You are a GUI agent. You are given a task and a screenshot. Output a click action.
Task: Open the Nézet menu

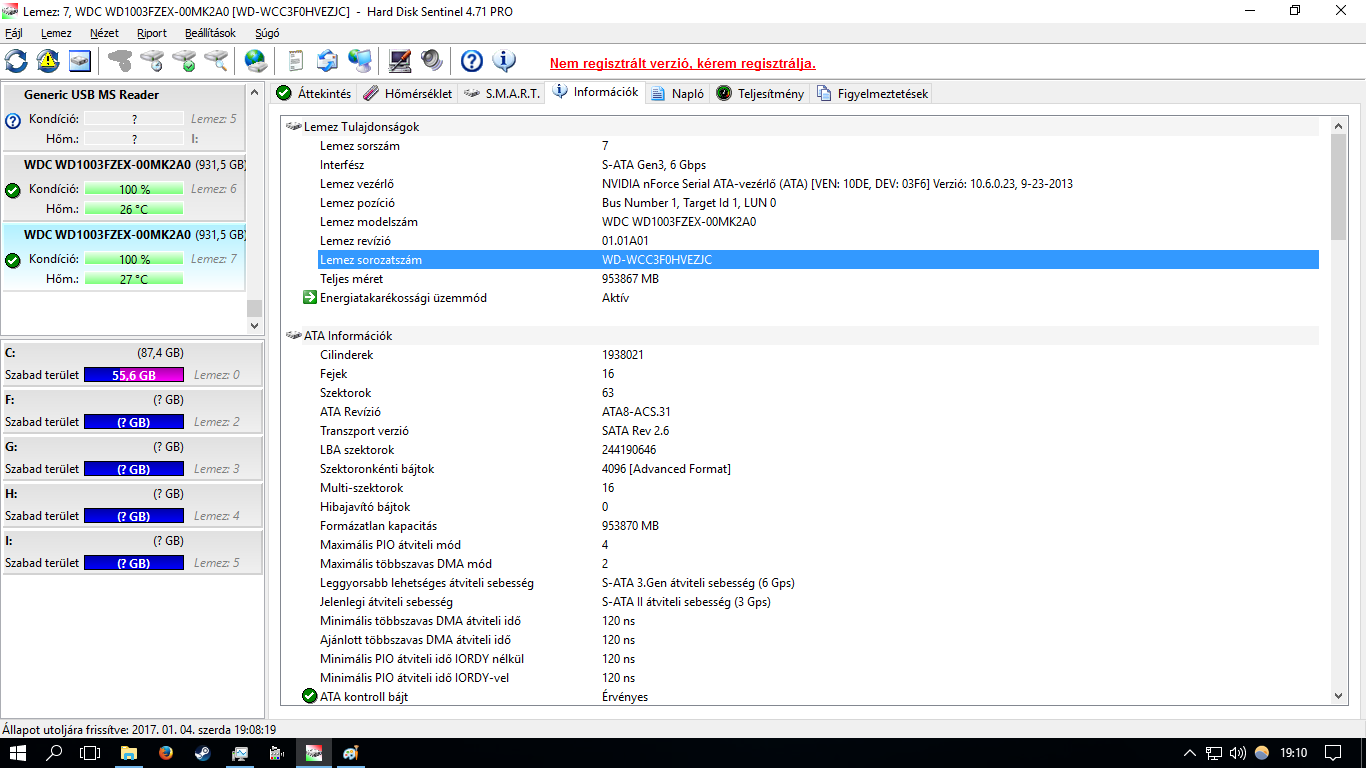pos(104,33)
